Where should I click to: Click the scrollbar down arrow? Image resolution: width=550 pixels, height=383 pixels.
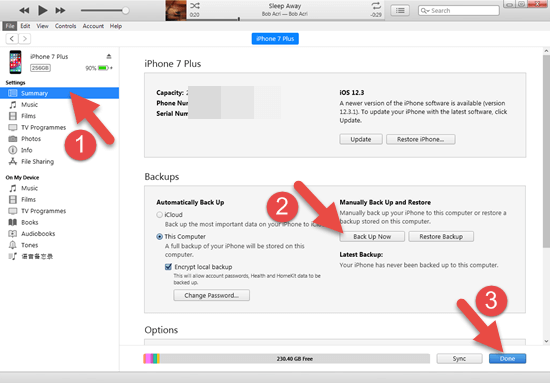click(x=546, y=341)
